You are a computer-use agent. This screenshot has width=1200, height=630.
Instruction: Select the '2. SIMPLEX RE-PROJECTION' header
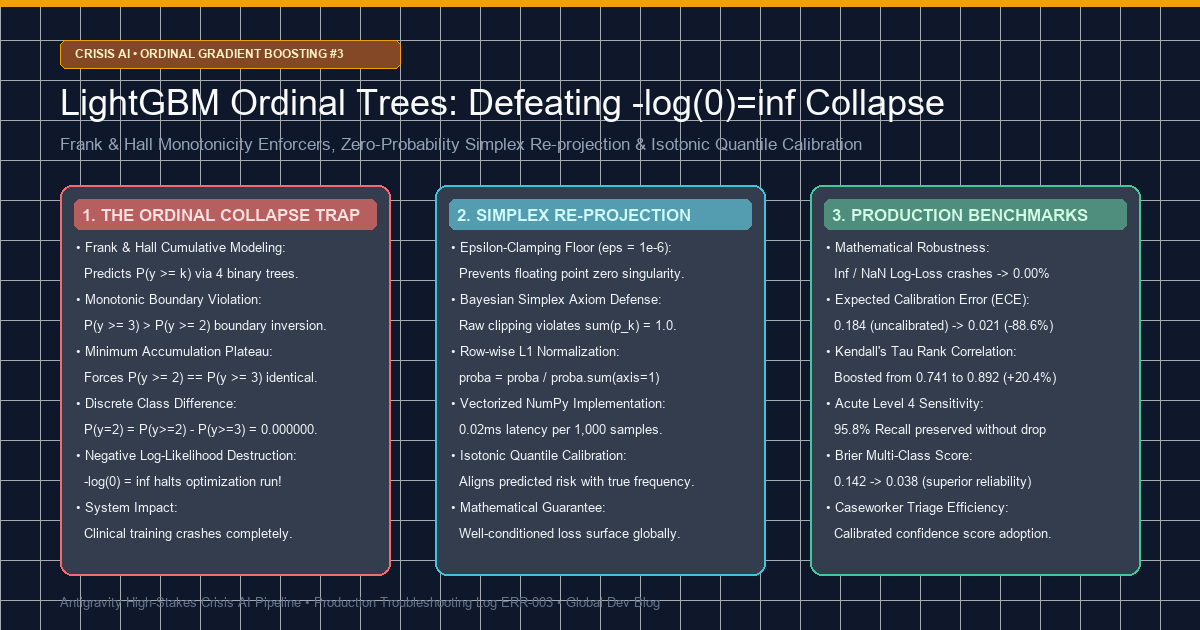[600, 215]
